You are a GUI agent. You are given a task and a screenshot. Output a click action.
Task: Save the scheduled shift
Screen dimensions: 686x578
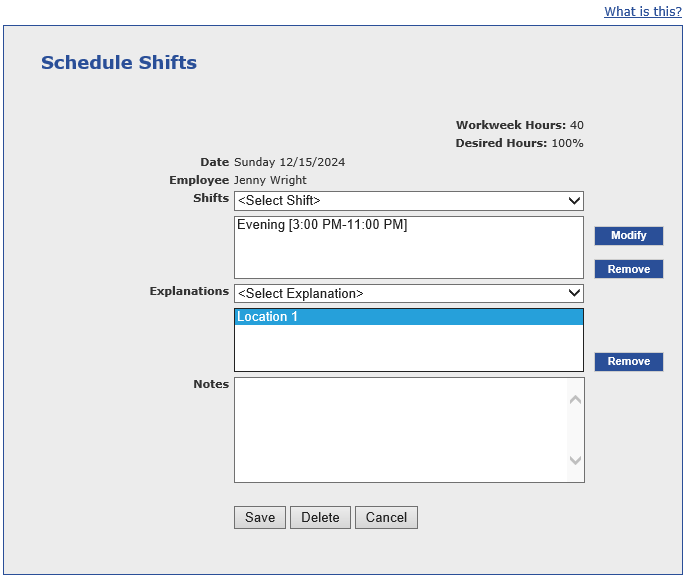point(260,517)
